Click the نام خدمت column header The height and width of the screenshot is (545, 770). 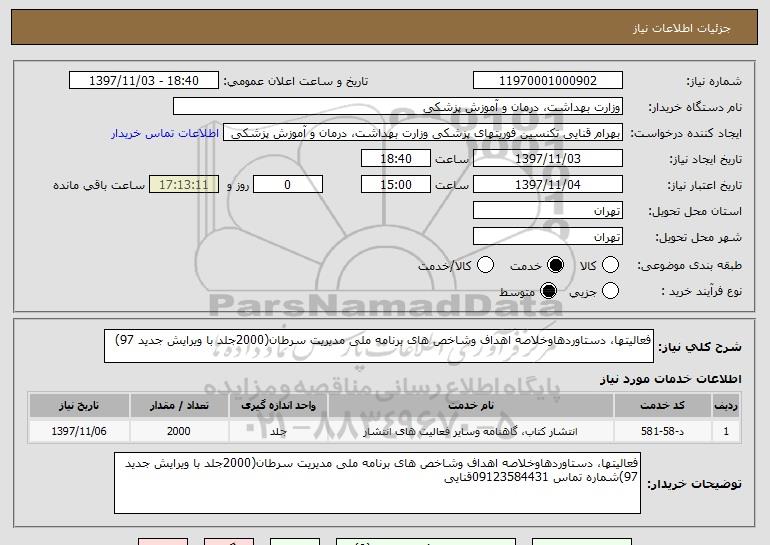coord(470,406)
